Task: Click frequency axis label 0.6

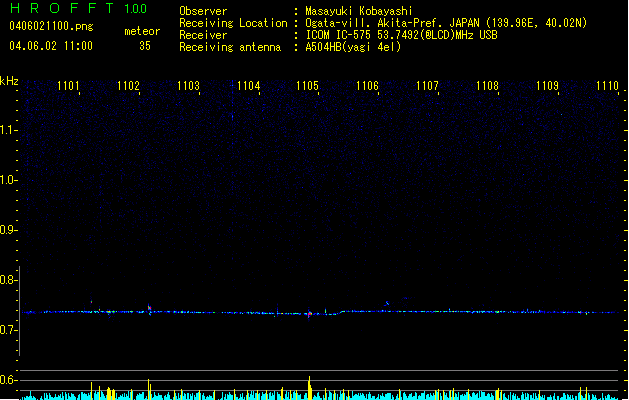Action: click(7, 380)
